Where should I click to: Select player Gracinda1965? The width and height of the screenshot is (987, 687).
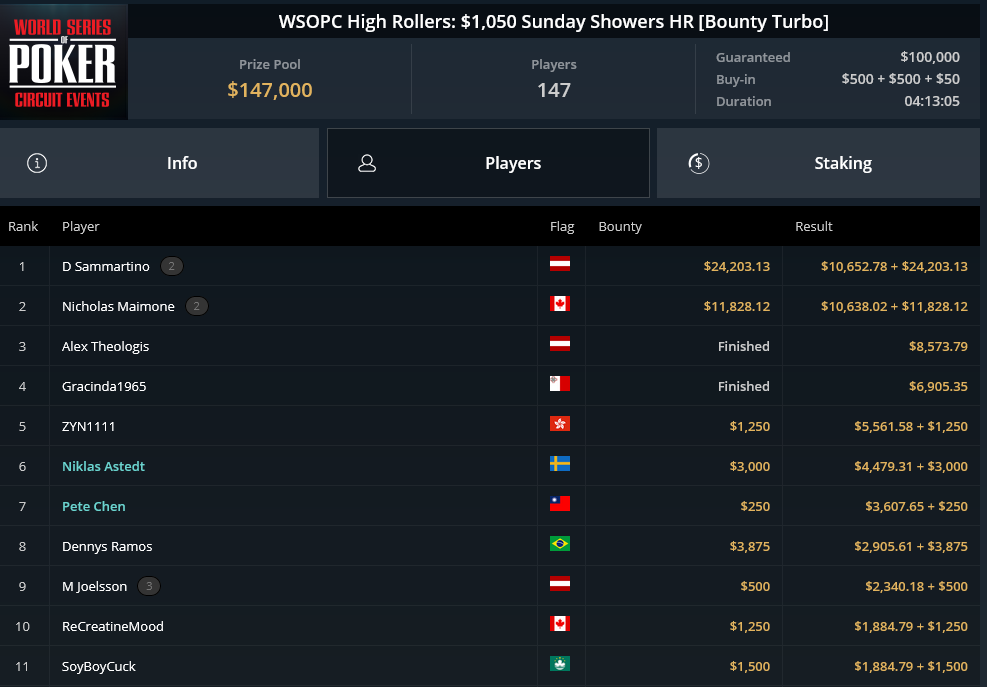coord(104,387)
